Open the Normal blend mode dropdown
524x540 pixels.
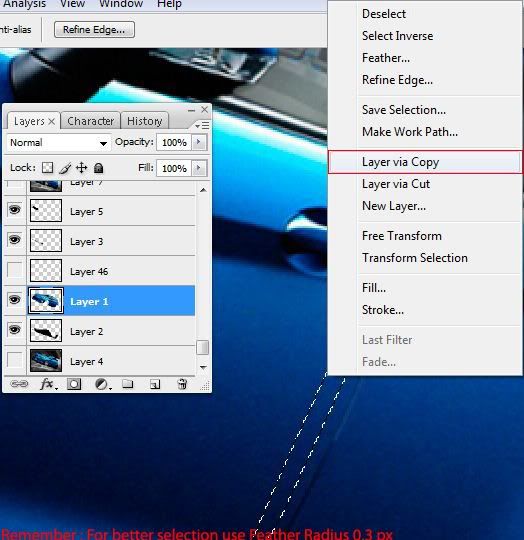[59, 143]
